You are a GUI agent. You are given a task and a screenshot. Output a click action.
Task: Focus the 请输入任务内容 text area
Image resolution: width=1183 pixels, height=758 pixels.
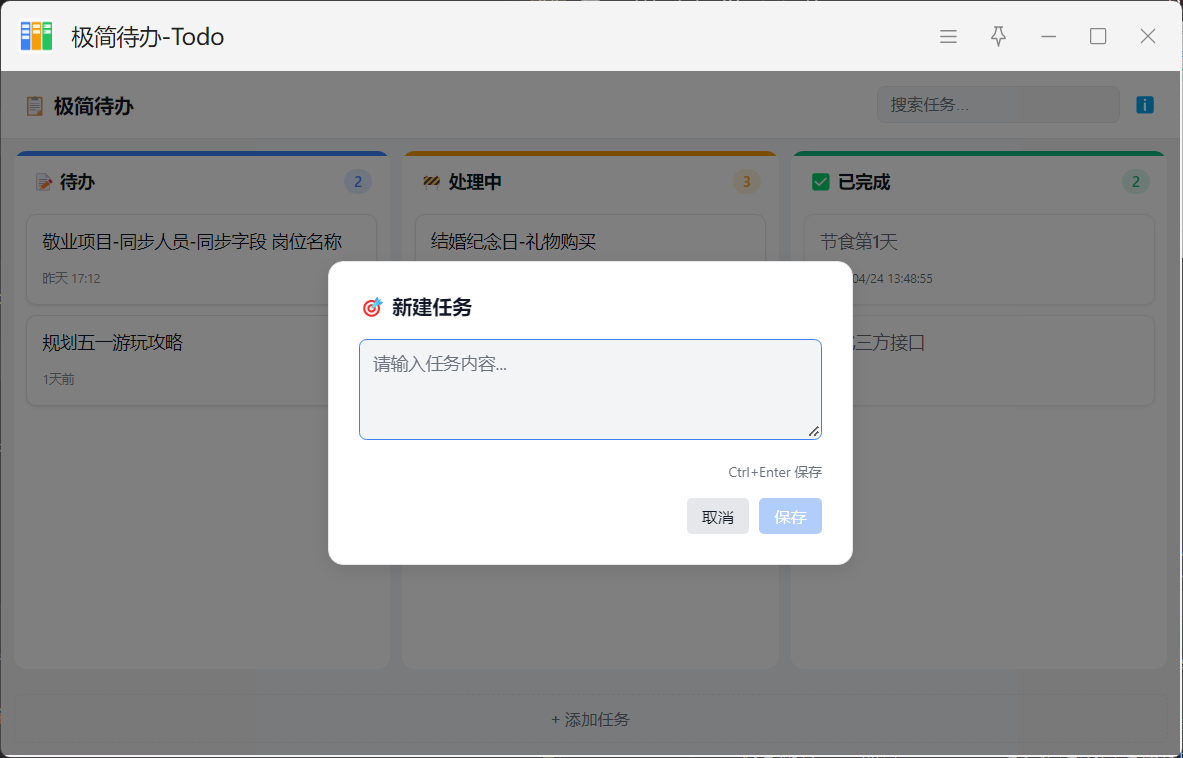590,389
